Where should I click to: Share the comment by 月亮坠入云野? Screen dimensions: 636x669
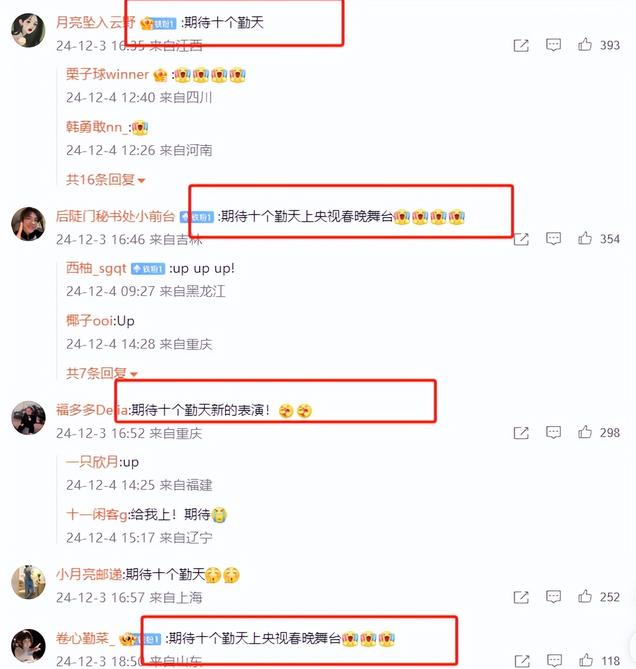click(521, 45)
